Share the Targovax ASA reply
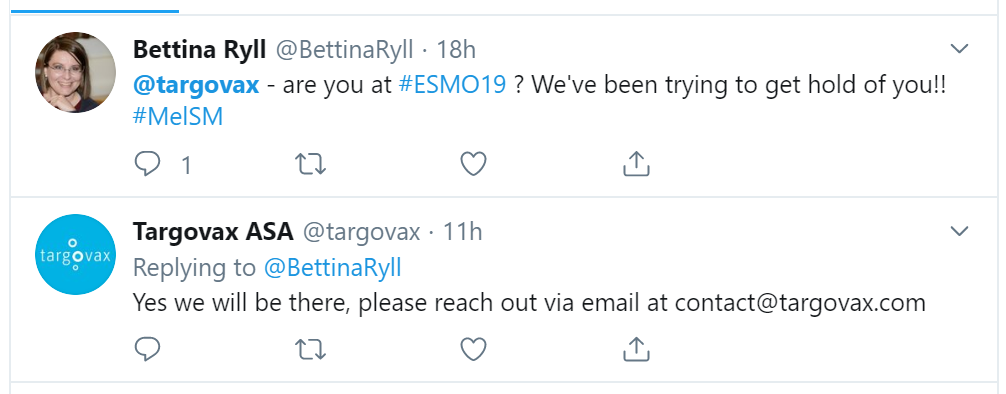1006x394 pixels. 636,348
